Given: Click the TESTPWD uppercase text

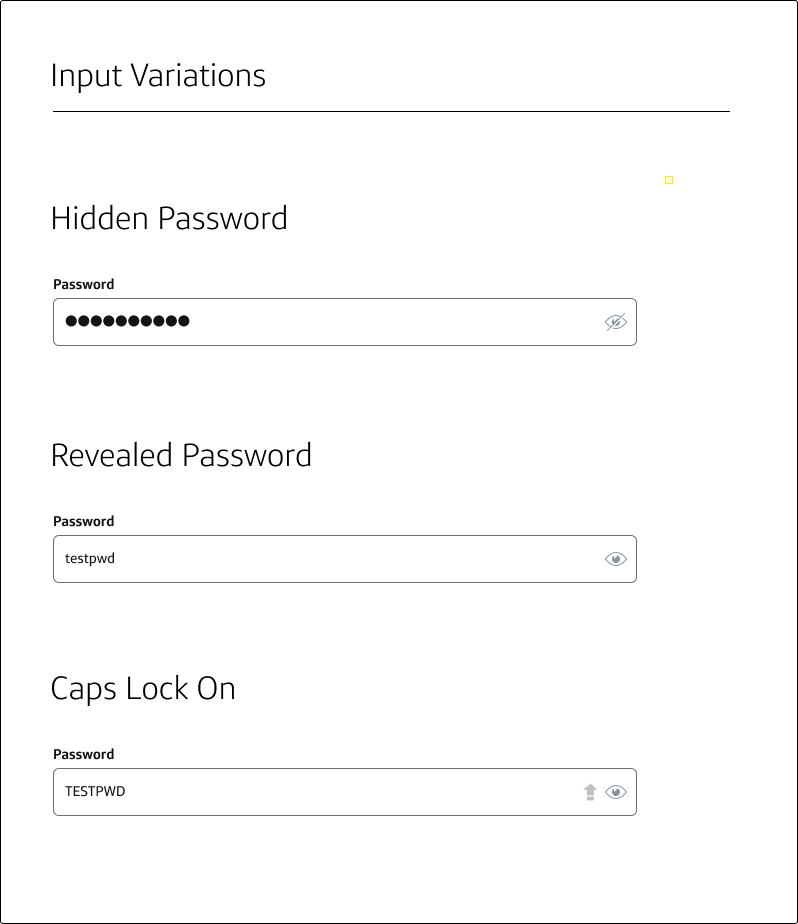Looking at the screenshot, I should coord(95,791).
